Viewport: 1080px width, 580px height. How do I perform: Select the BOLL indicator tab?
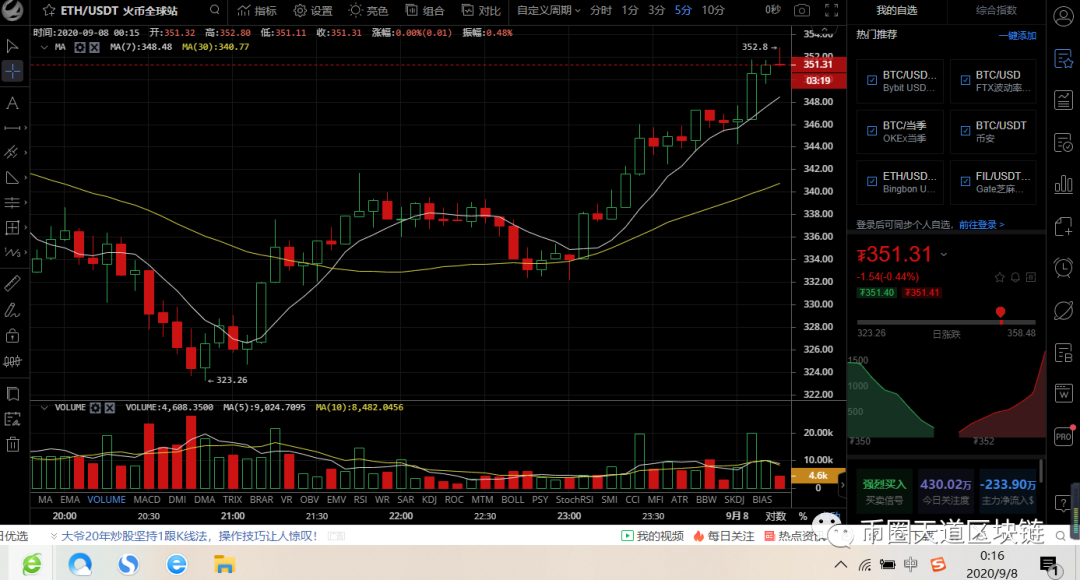coord(513,499)
